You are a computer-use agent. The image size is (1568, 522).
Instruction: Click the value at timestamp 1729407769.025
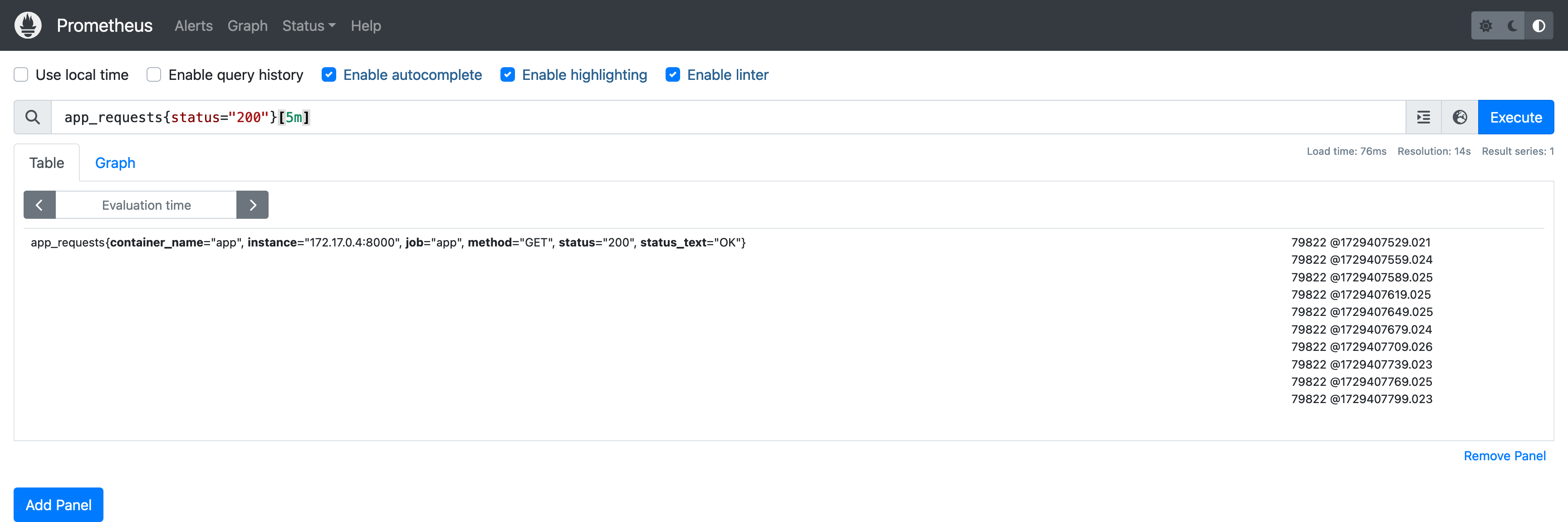[x=1362, y=382]
